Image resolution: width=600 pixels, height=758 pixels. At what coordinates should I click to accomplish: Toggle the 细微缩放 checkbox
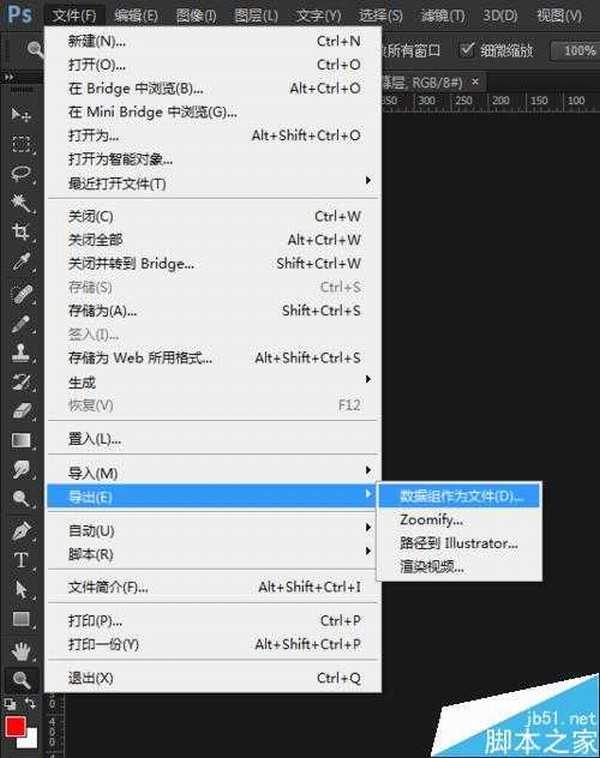click(466, 49)
